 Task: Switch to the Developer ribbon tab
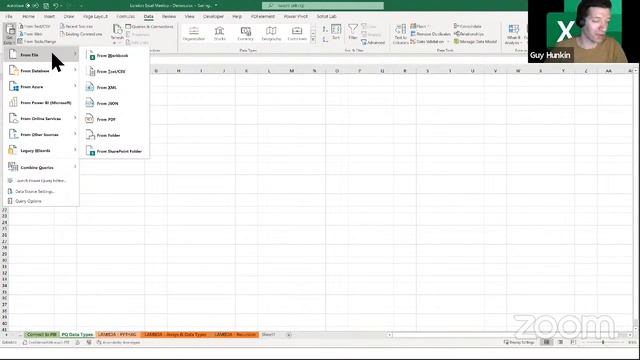pyautogui.click(x=213, y=16)
